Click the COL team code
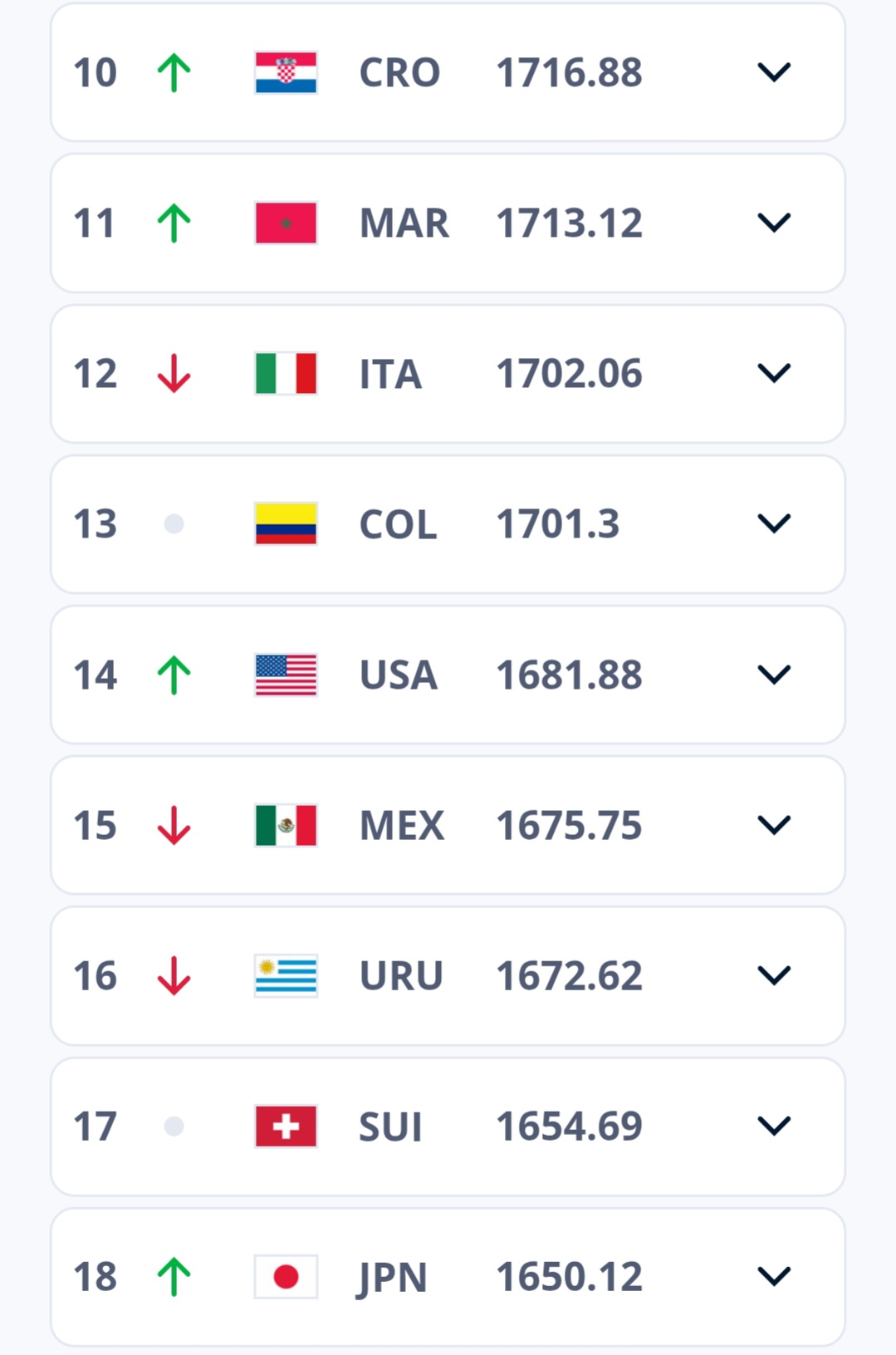 tap(398, 524)
